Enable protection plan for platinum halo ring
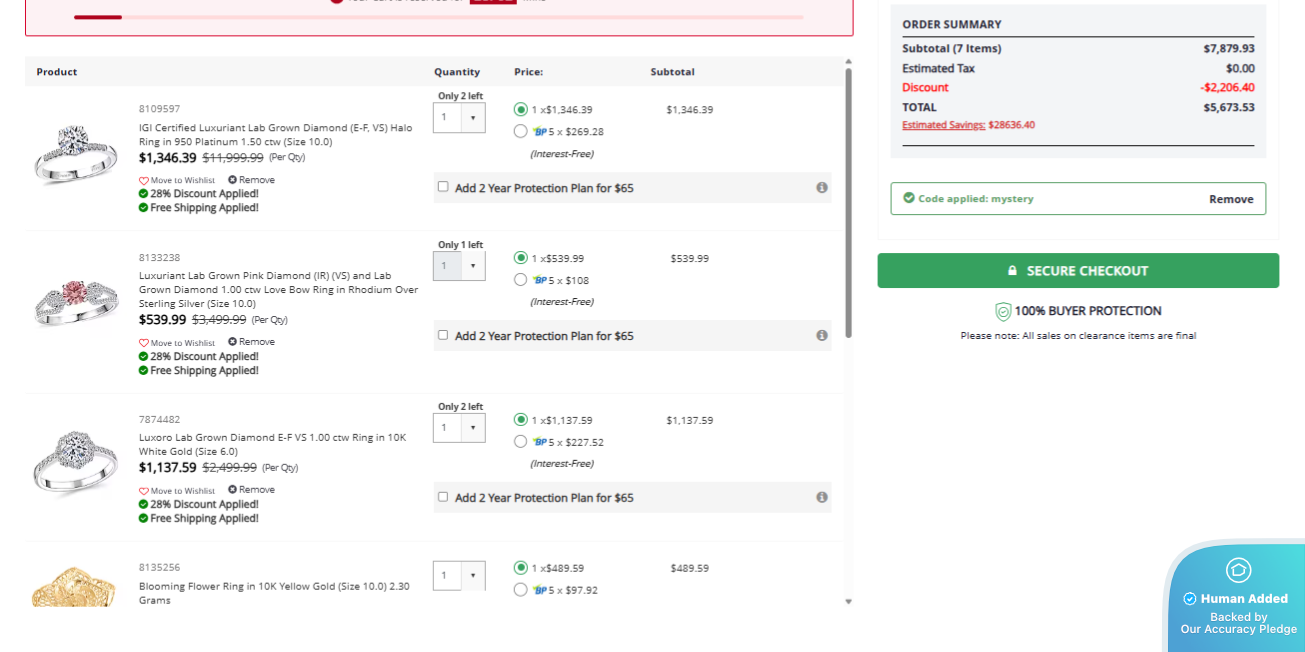Image resolution: width=1305 pixels, height=652 pixels. point(443,187)
